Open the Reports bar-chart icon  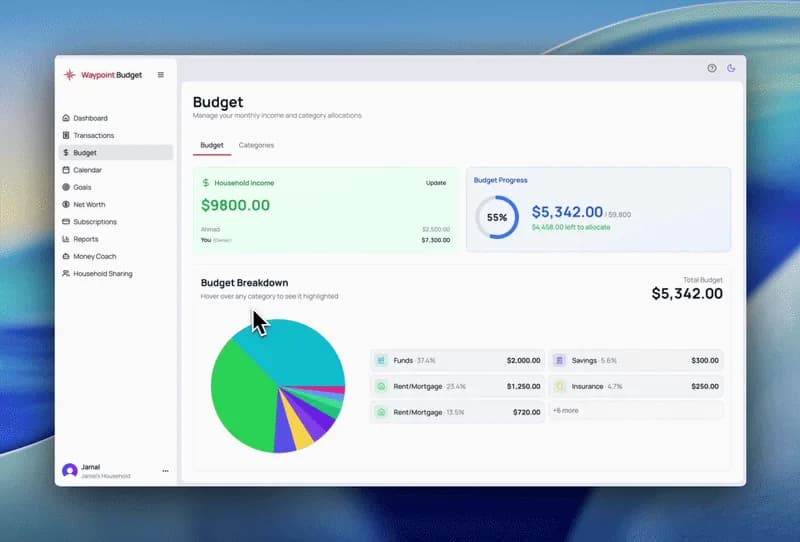pos(66,239)
